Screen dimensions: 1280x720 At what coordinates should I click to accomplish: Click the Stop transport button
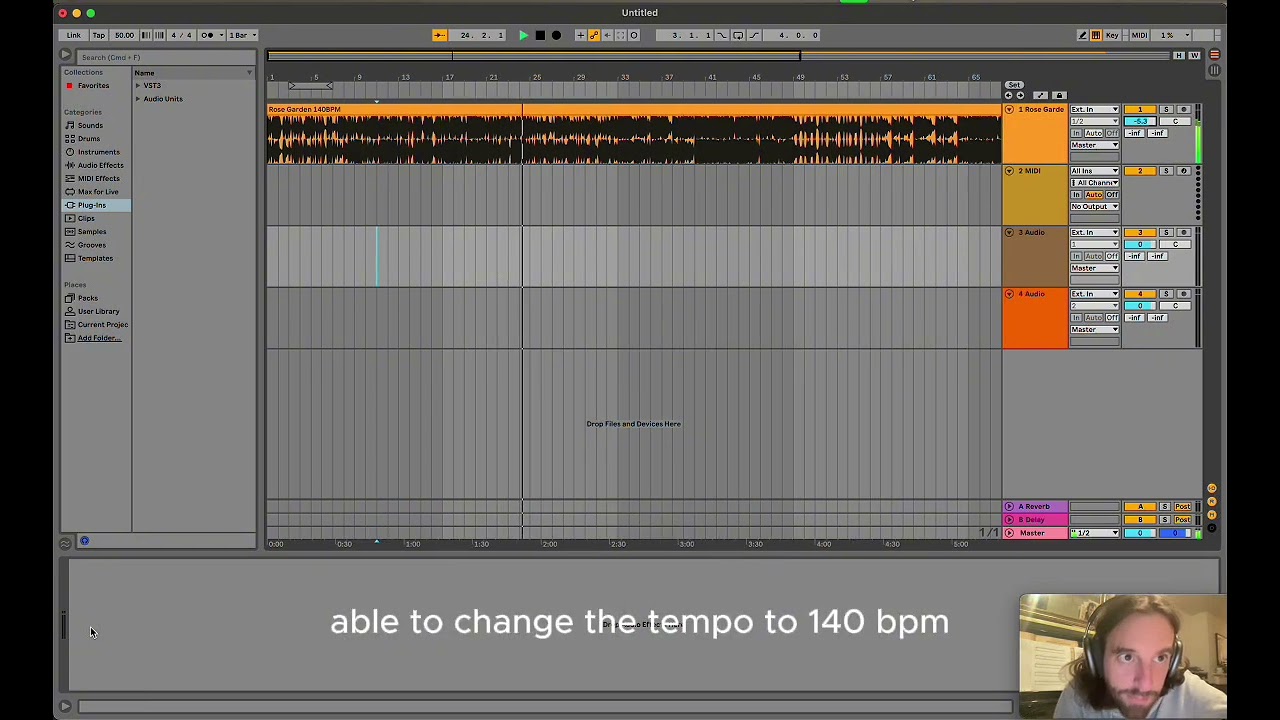(540, 35)
